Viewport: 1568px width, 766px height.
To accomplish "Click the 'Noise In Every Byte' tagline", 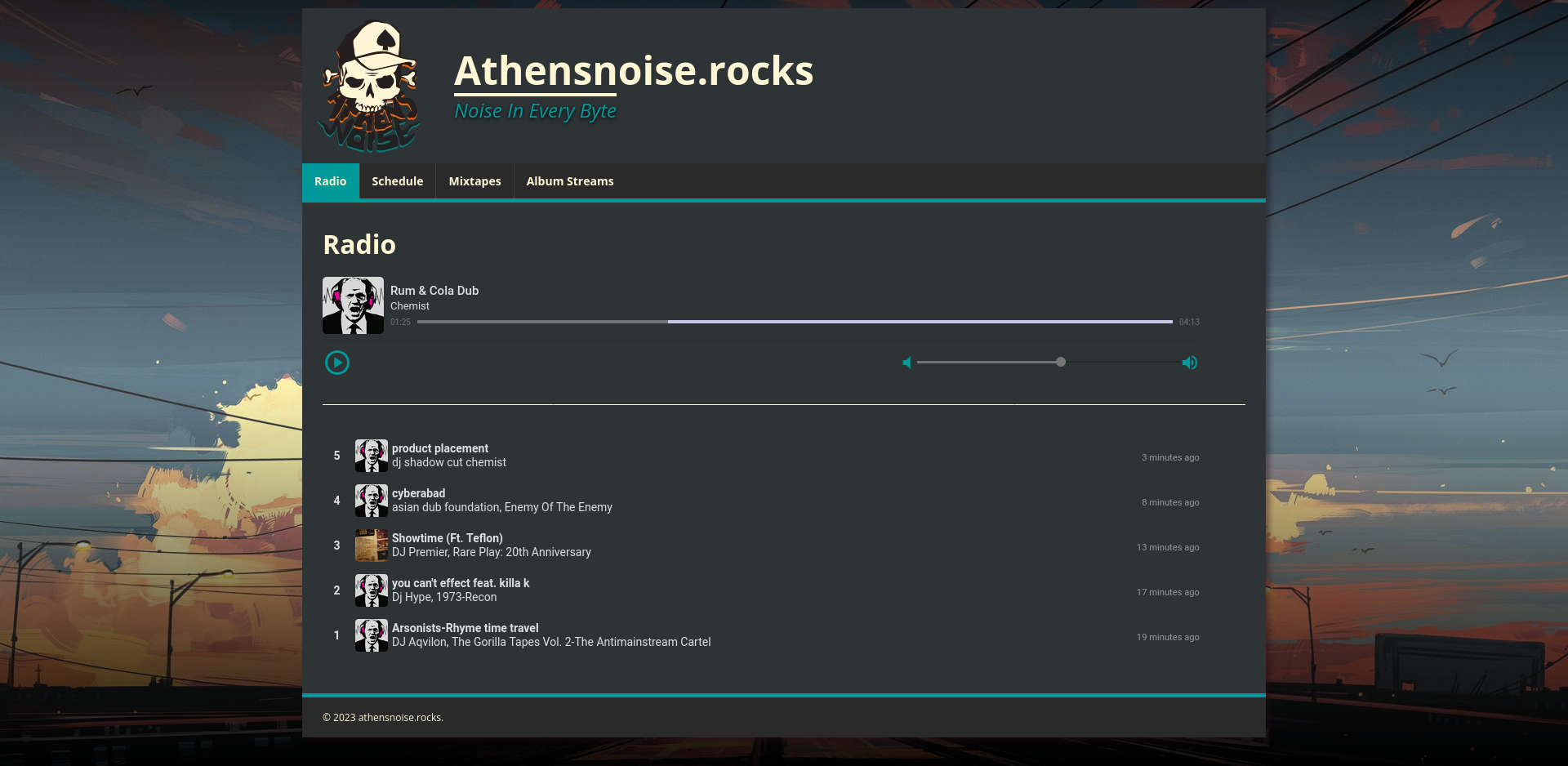I will pos(535,111).
